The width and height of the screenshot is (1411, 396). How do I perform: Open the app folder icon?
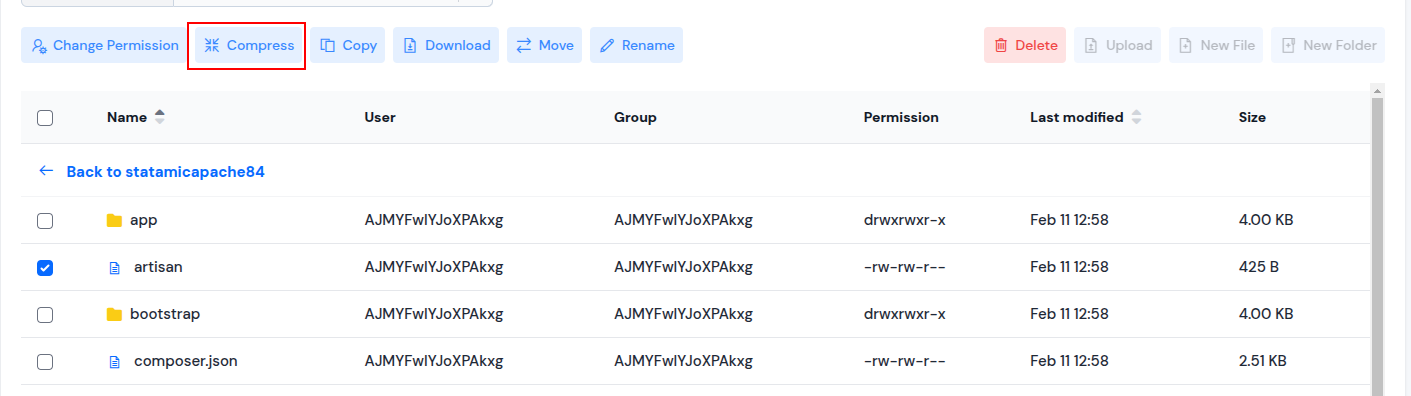click(x=114, y=220)
